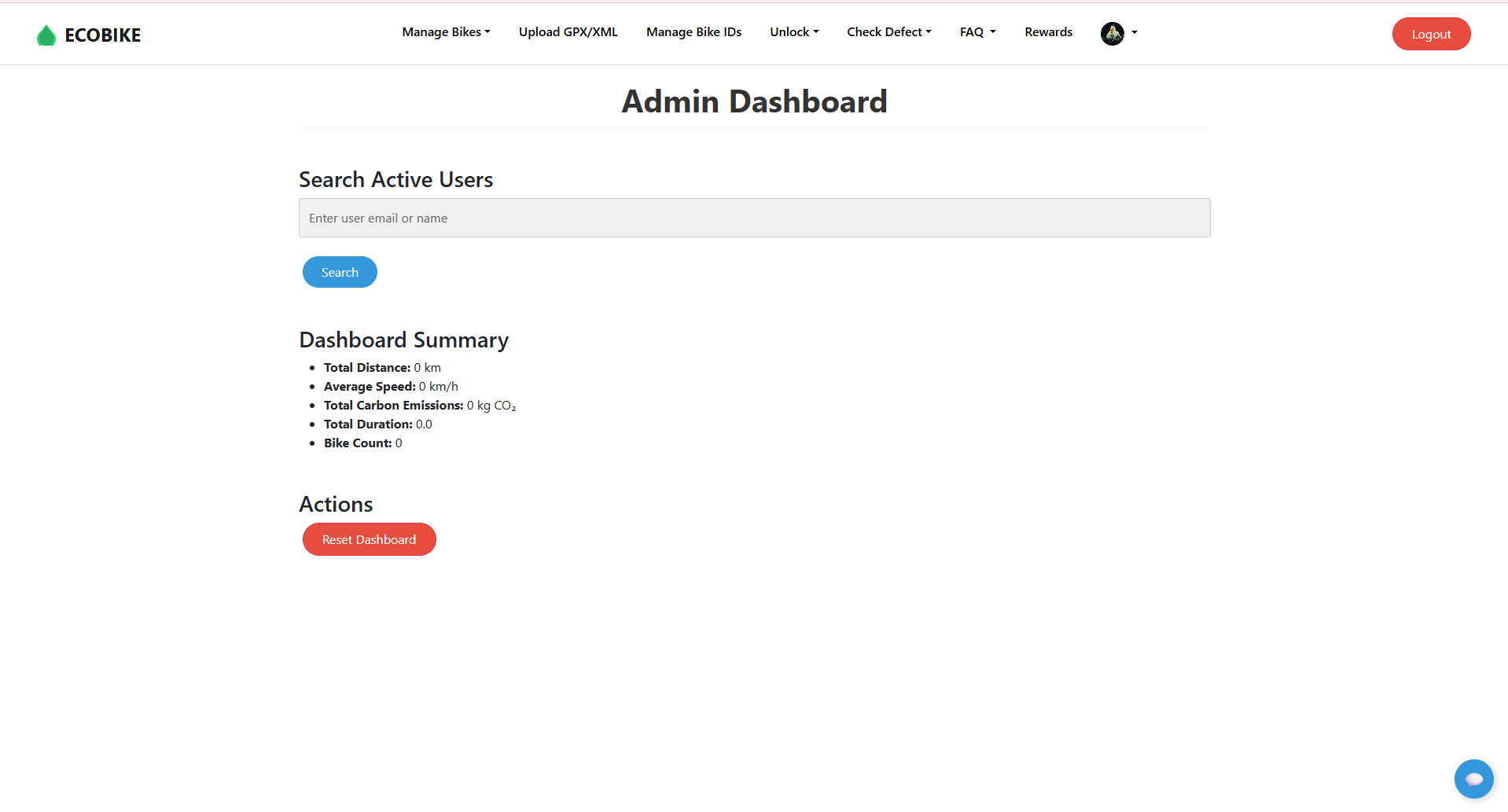1508x812 pixels.
Task: Open the FAQ dropdown menu
Action: [x=977, y=32]
